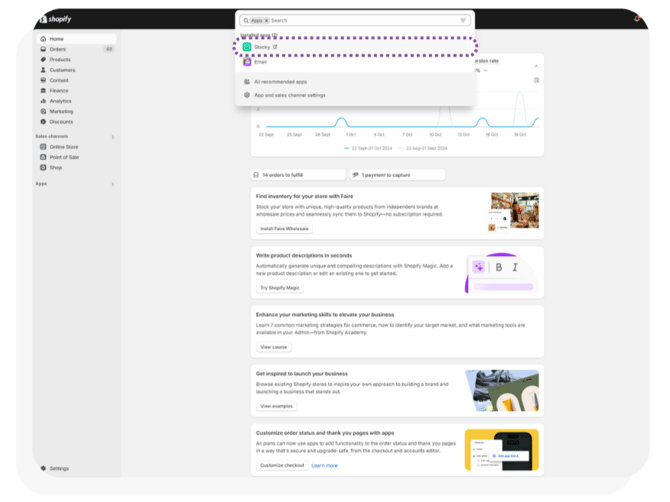Click the Shopify logo in top bar
The height and width of the screenshot is (502, 670).
55,19
